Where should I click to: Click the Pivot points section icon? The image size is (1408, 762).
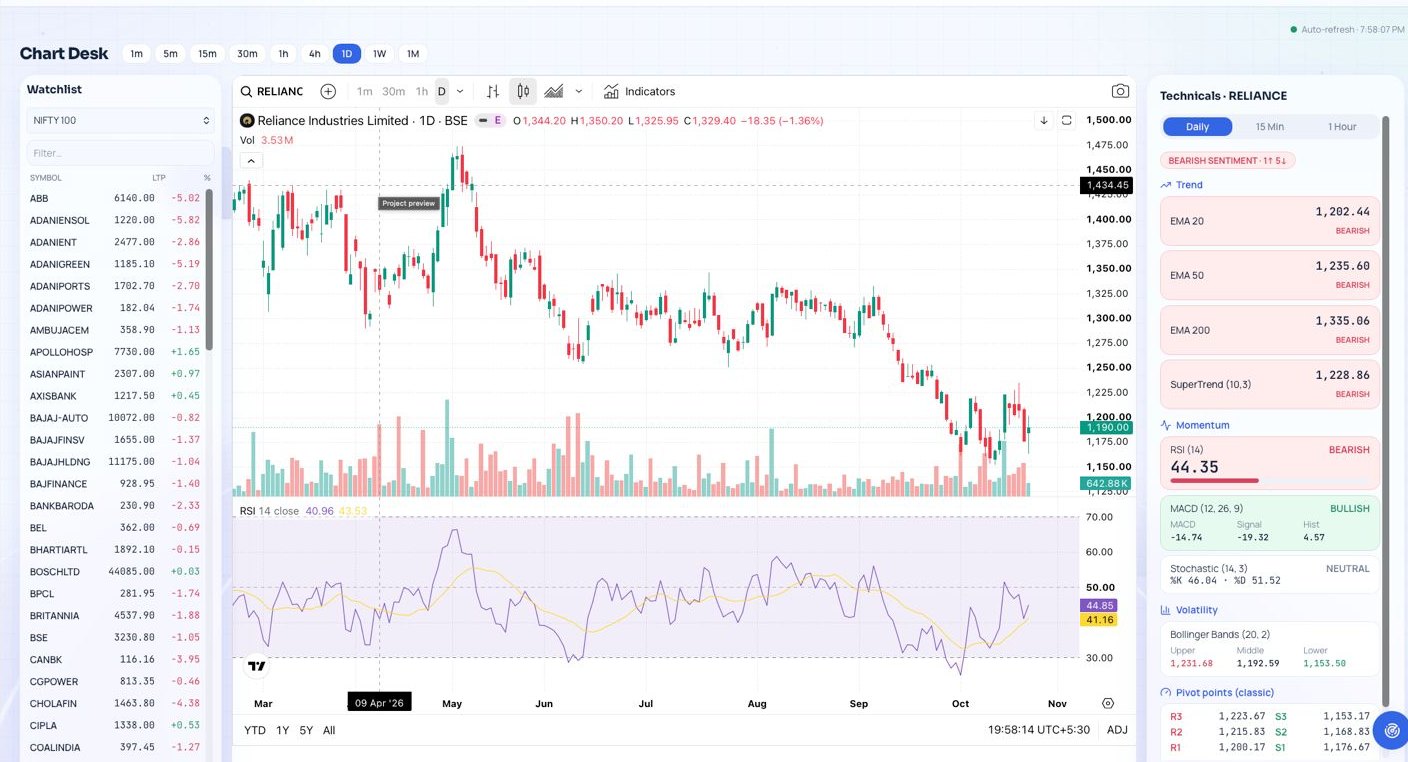[x=1166, y=693]
